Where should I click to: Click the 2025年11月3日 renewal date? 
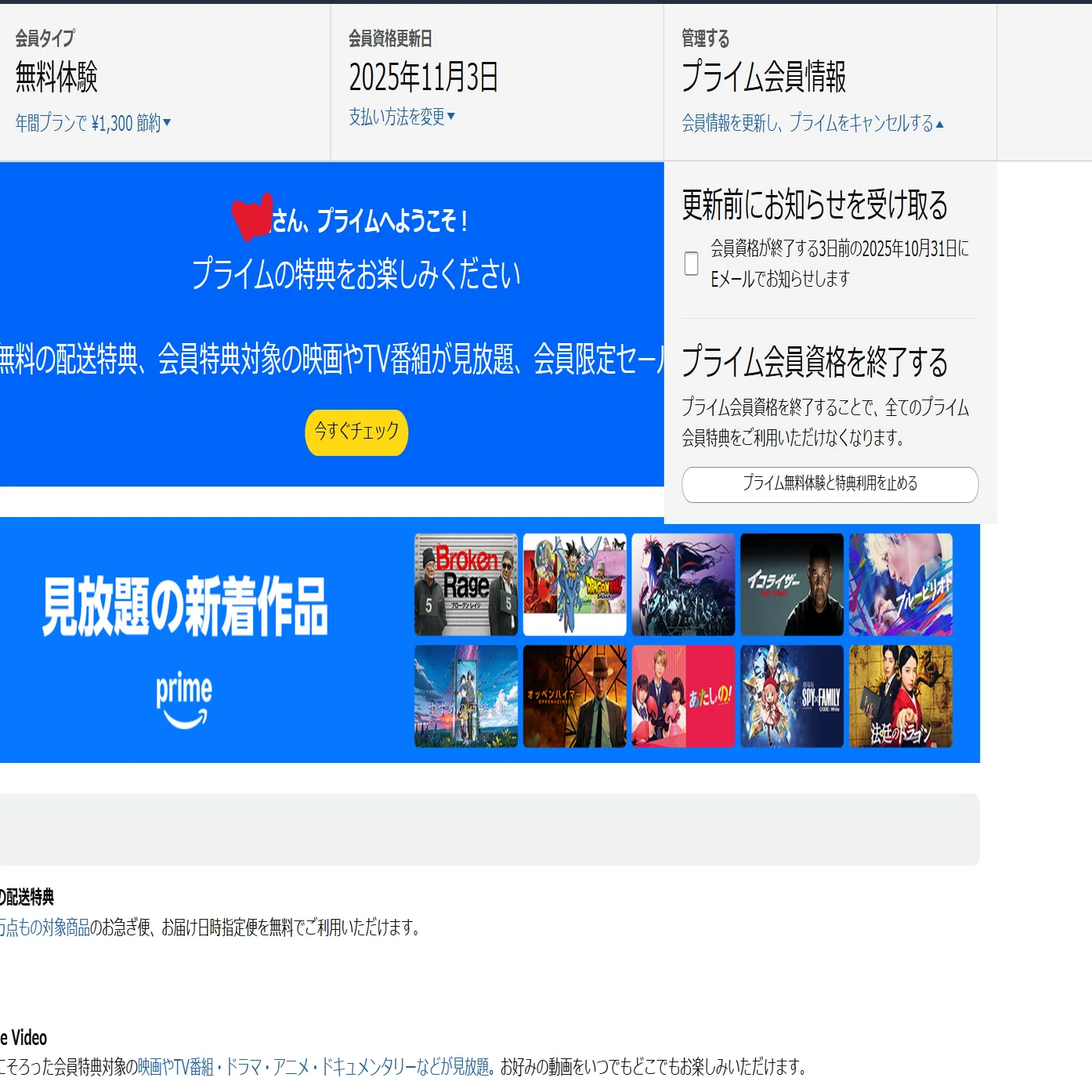[x=424, y=77]
